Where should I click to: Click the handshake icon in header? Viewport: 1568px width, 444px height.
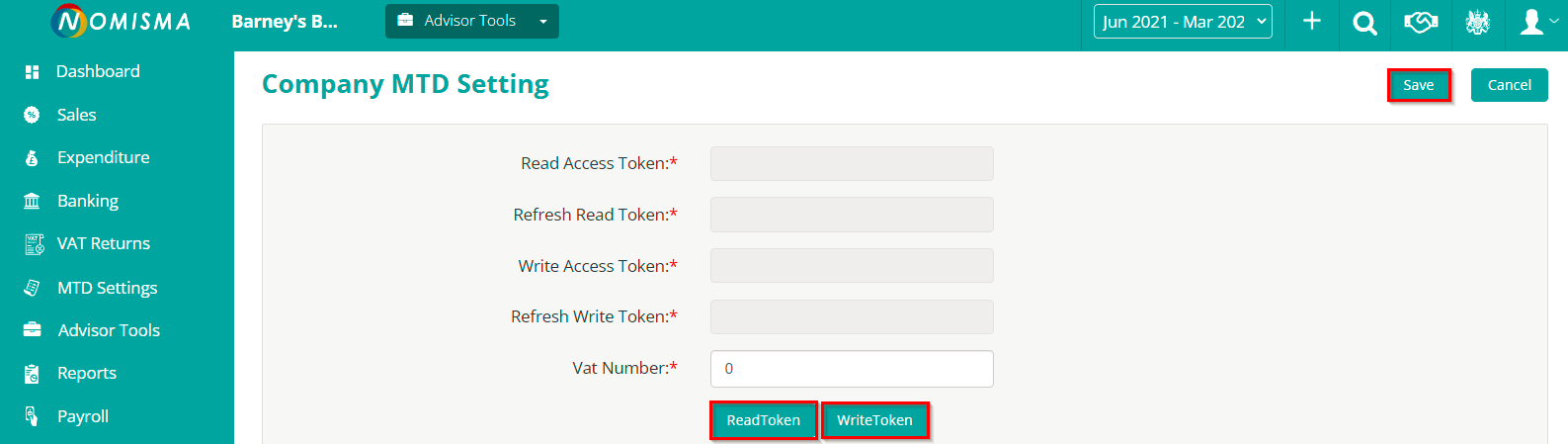(x=1420, y=22)
